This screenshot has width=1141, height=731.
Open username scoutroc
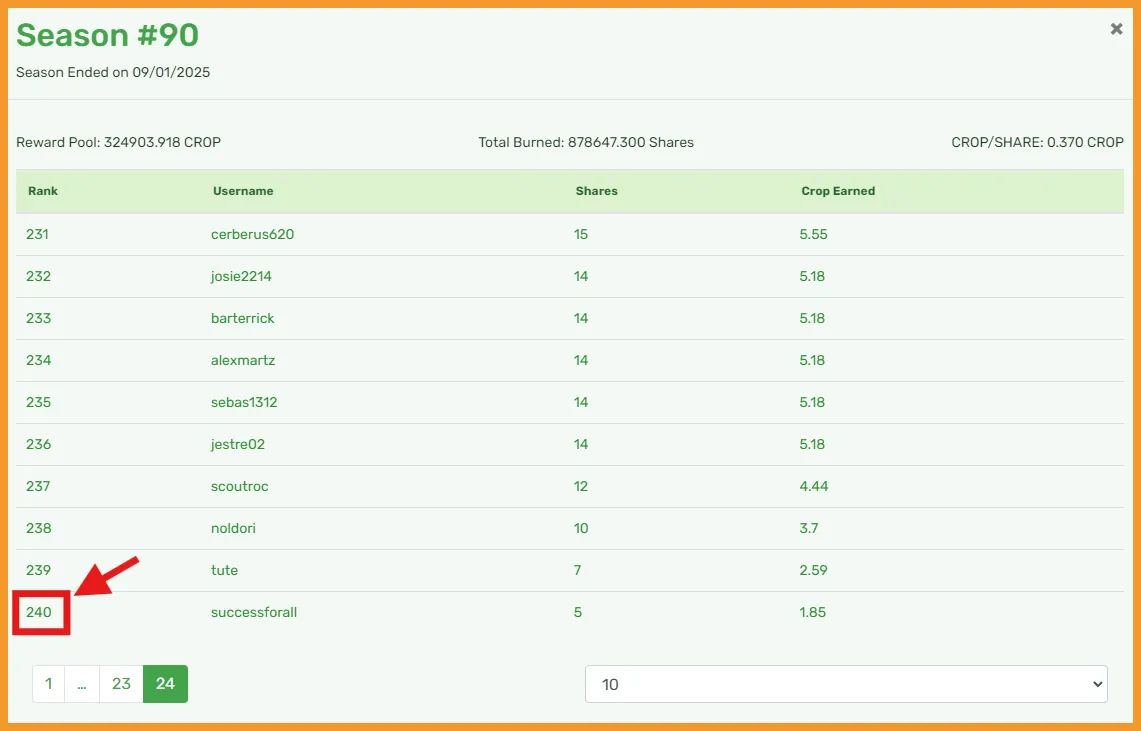(x=239, y=486)
